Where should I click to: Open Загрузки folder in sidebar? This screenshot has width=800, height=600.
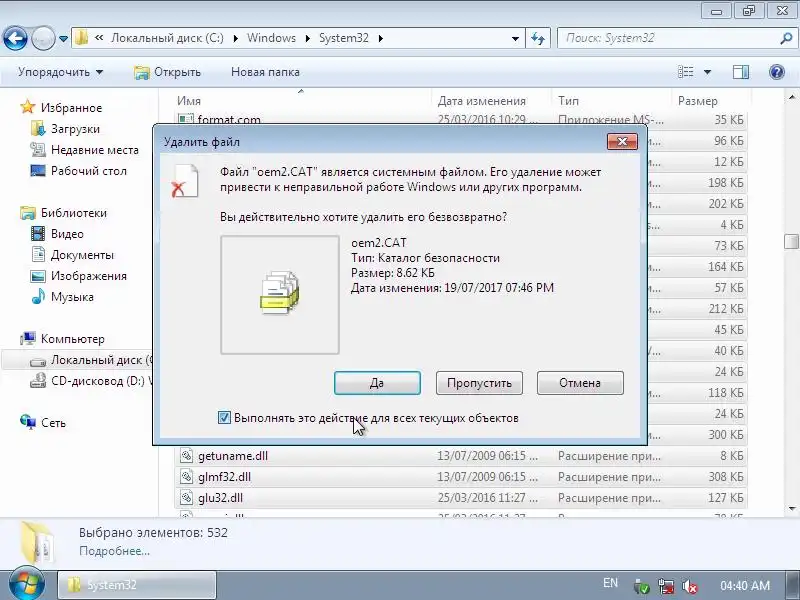[75, 129]
